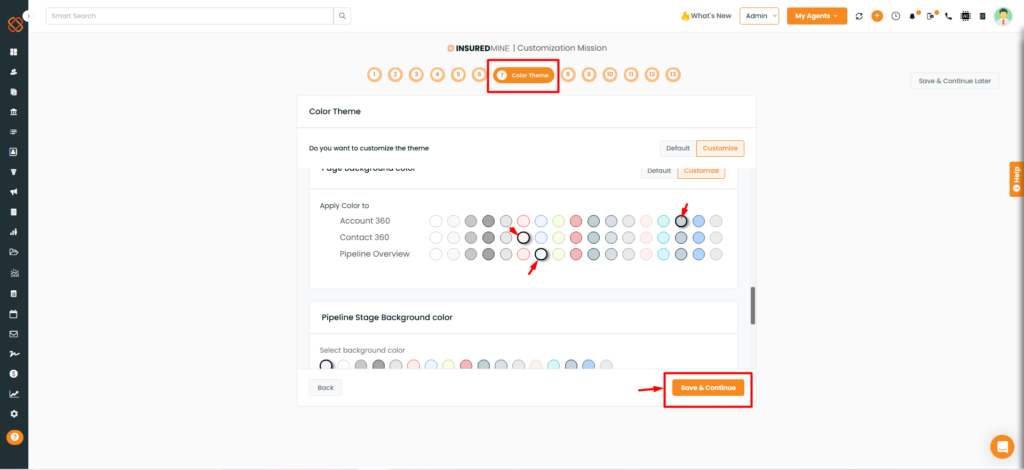Go to step 9 of the mission
Image resolution: width=1024 pixels, height=470 pixels.
589,74
